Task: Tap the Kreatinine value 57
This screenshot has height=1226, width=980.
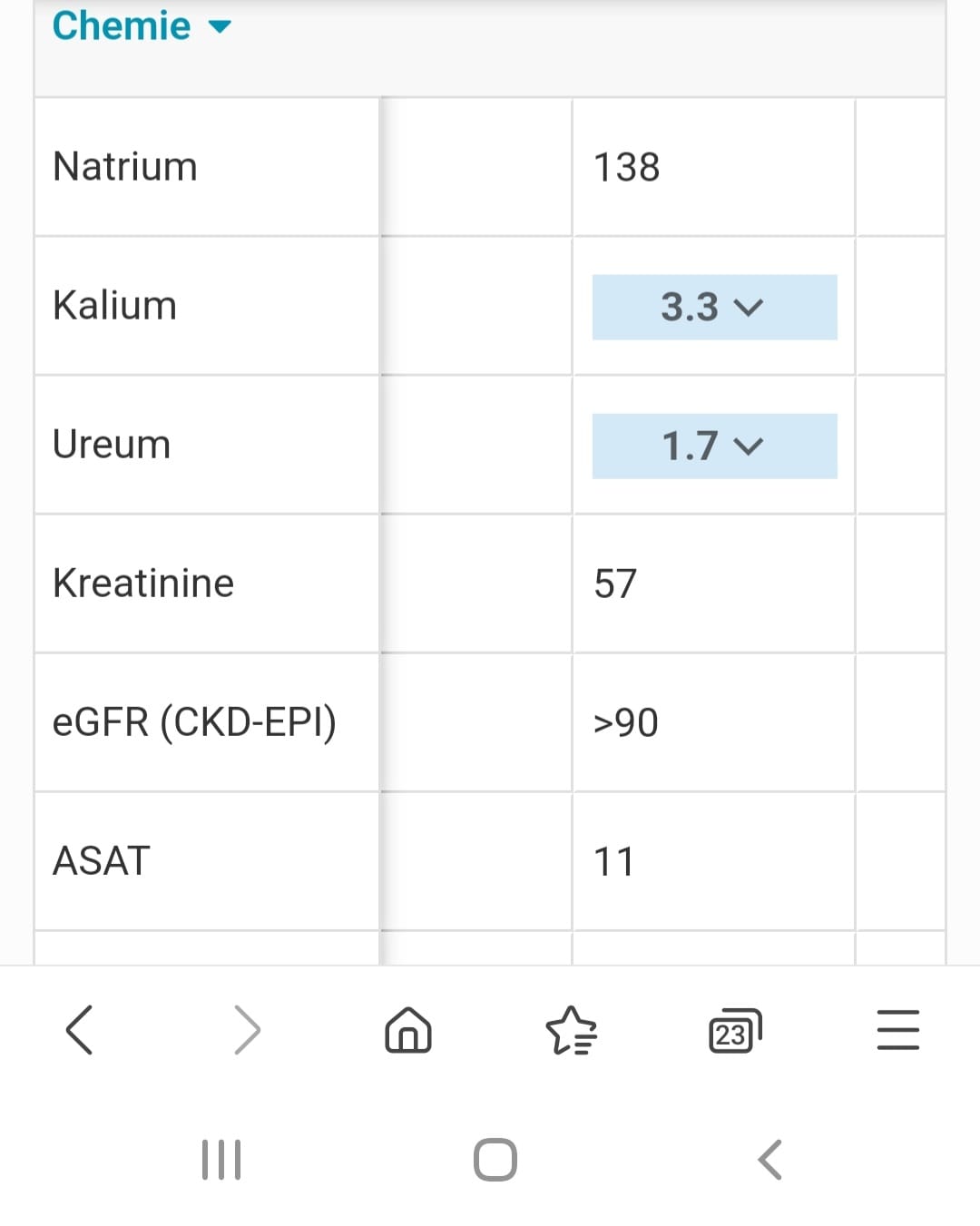Action: 615,584
